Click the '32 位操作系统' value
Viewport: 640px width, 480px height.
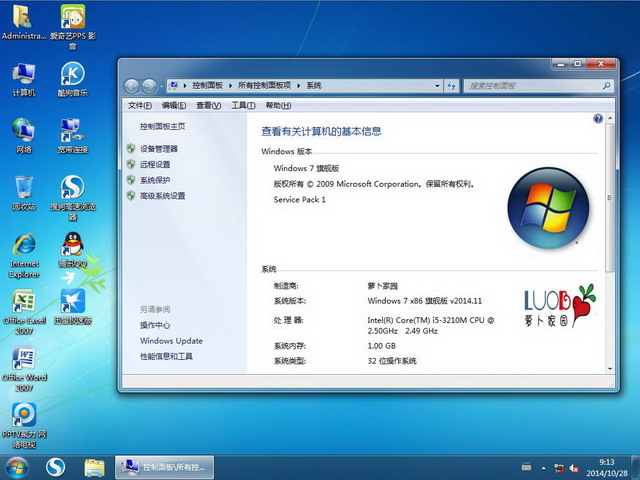click(x=392, y=361)
